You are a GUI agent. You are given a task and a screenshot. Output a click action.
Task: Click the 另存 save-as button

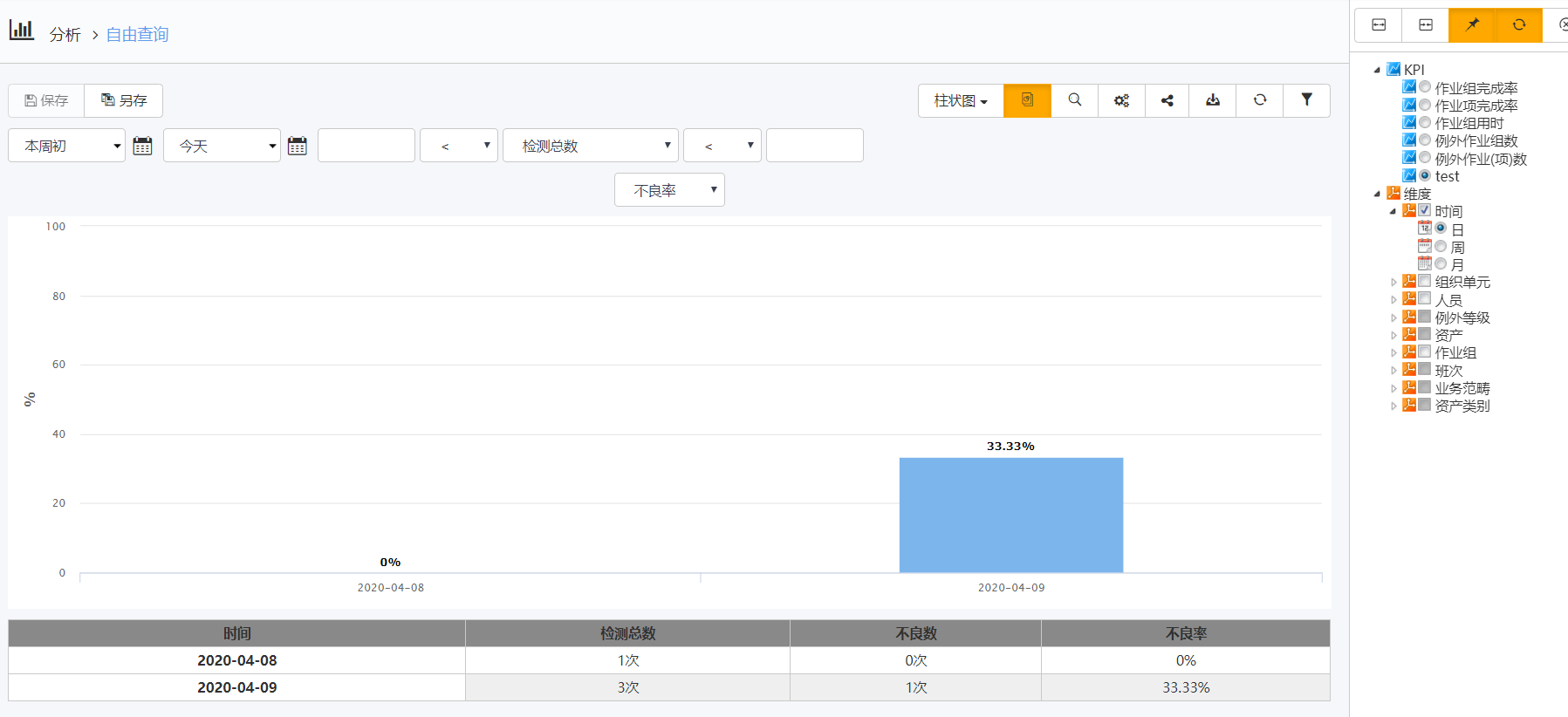[x=124, y=100]
